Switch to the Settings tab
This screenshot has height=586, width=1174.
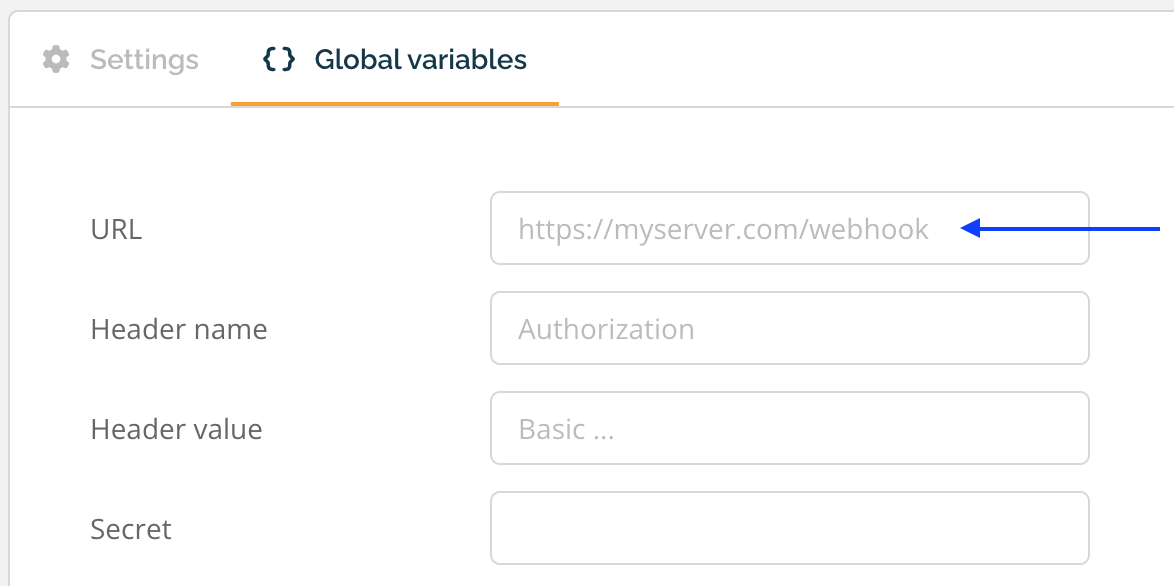point(121,59)
